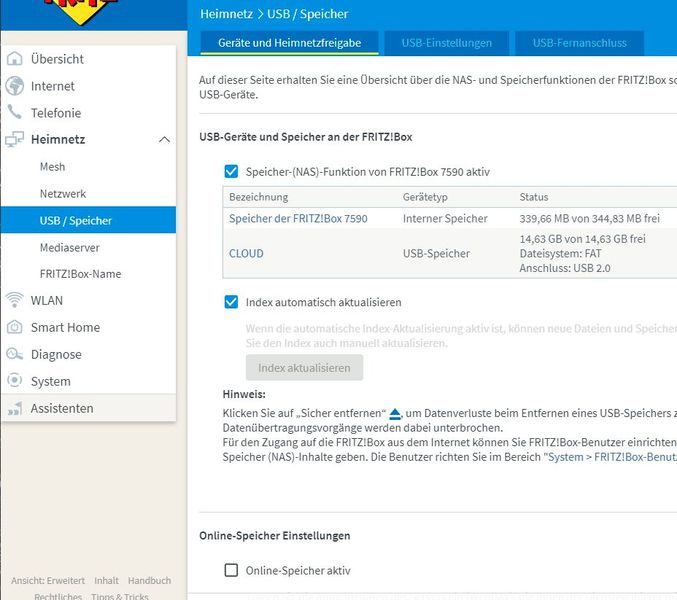Open the CLOUD storage link
Viewport: 677px width, 600px height.
[246, 253]
